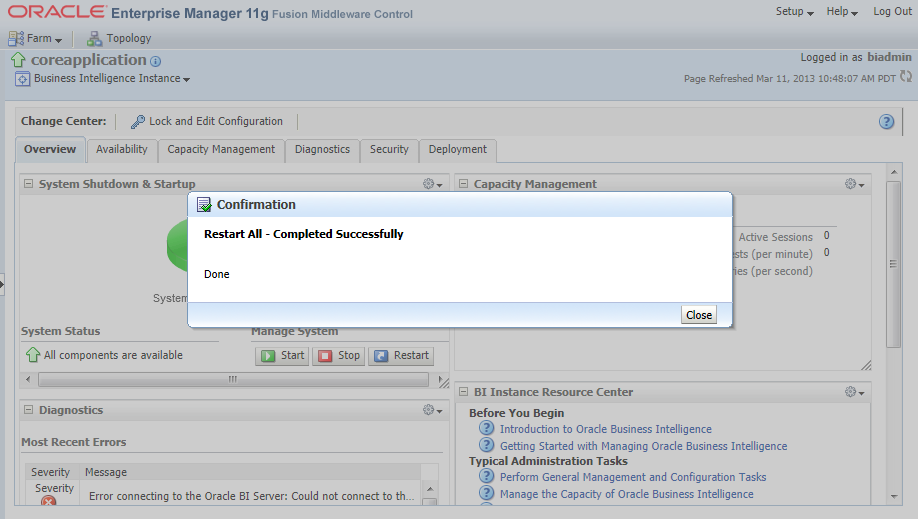
Task: Open Manage the Capacity of Oracle BI link
Action: click(626, 494)
